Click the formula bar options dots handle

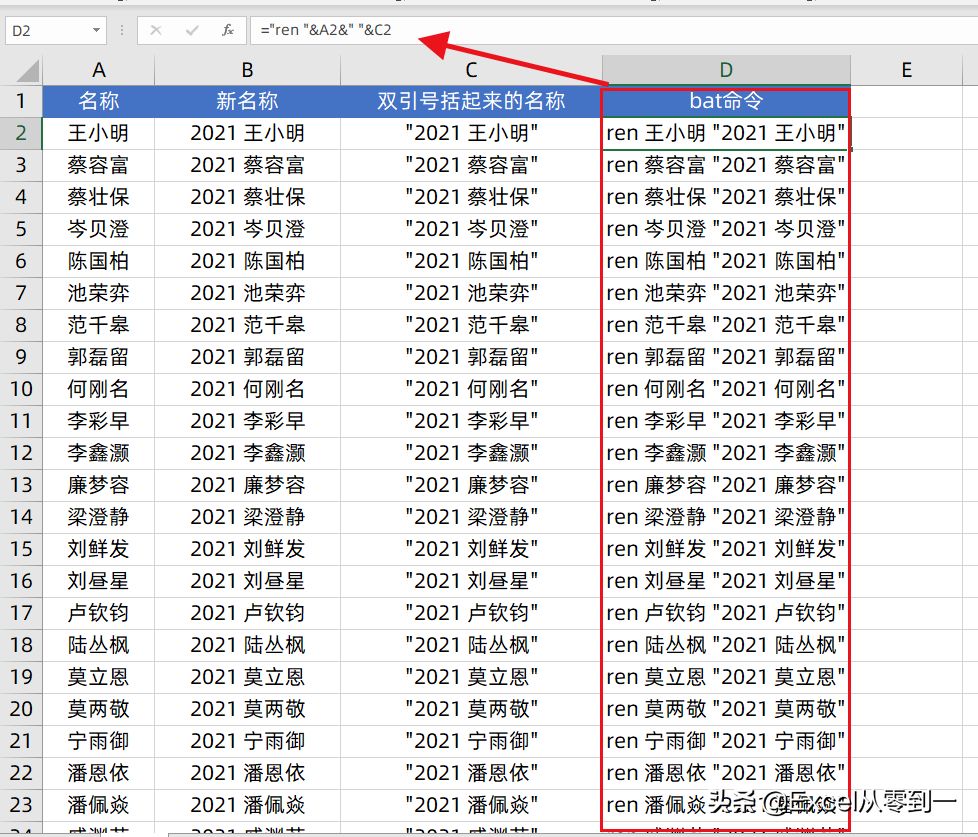point(122,30)
